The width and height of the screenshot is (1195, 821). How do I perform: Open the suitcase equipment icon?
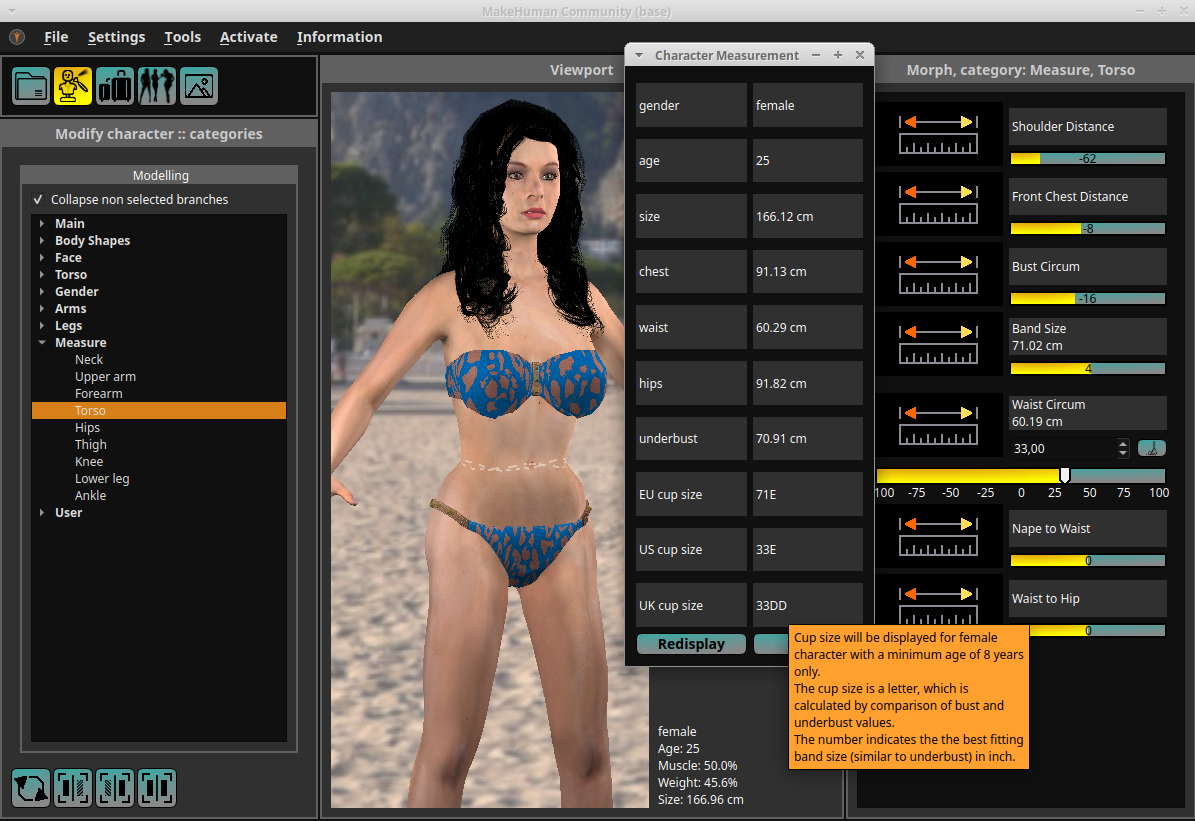115,86
